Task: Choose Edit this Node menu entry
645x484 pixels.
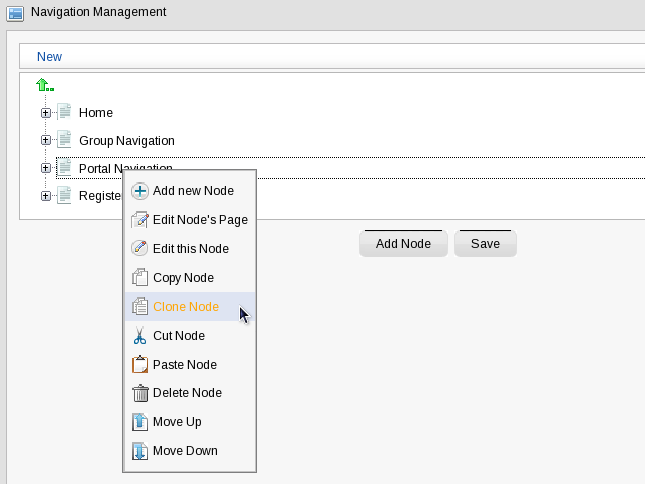Action: click(190, 249)
